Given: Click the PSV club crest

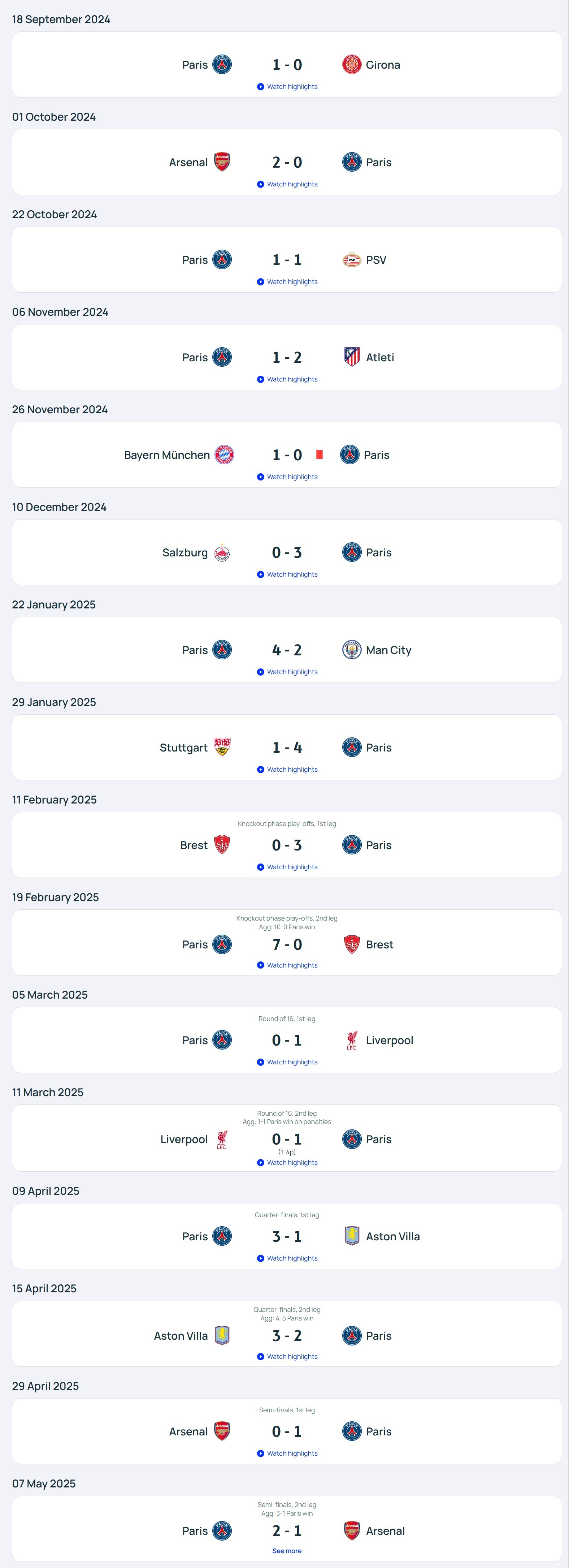Looking at the screenshot, I should 352,260.
